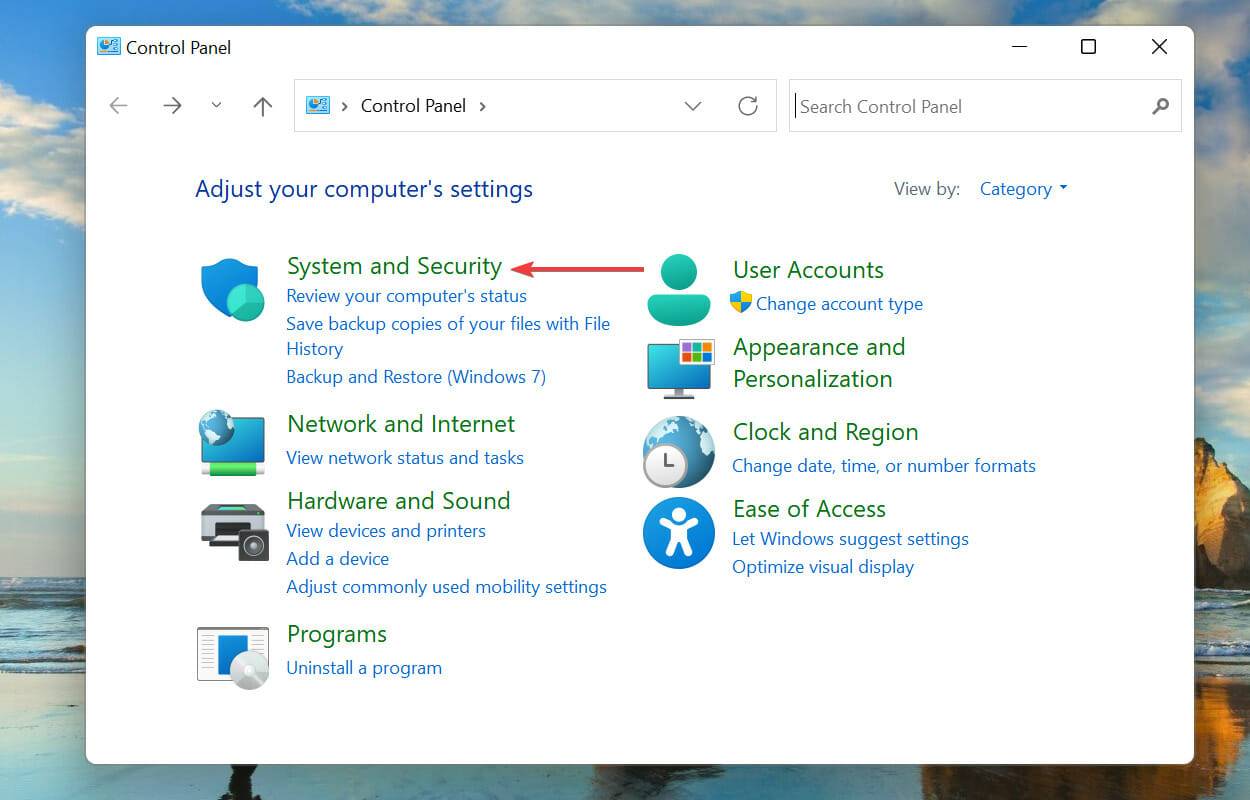Select the Appearance and Personalization icon

coord(678,368)
